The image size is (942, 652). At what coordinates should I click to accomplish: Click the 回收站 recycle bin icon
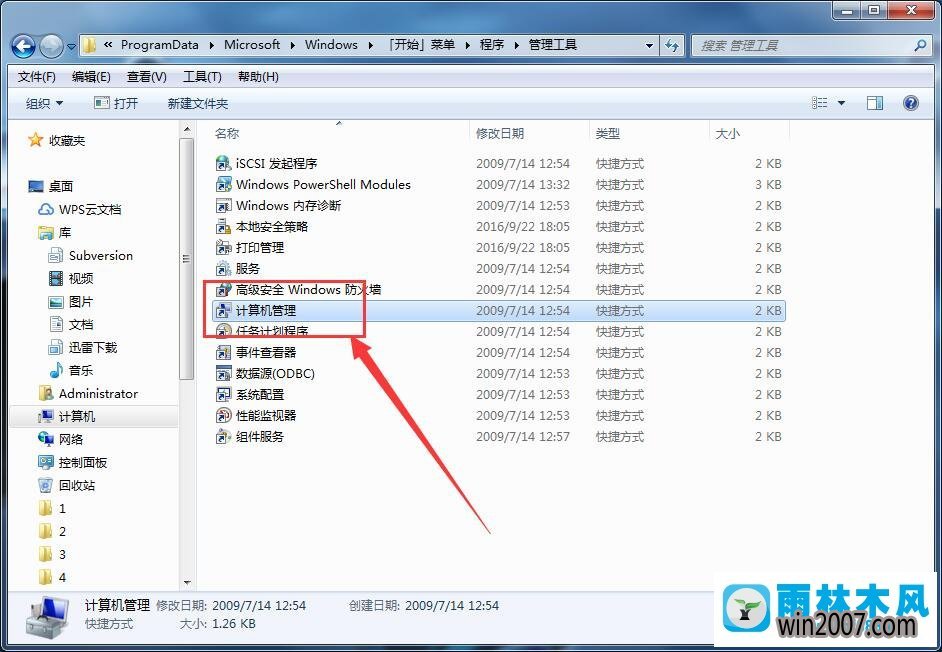[x=46, y=486]
